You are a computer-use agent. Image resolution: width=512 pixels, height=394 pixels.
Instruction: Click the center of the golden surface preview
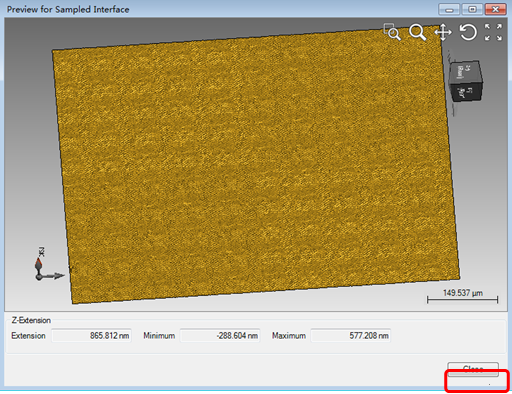click(256, 165)
